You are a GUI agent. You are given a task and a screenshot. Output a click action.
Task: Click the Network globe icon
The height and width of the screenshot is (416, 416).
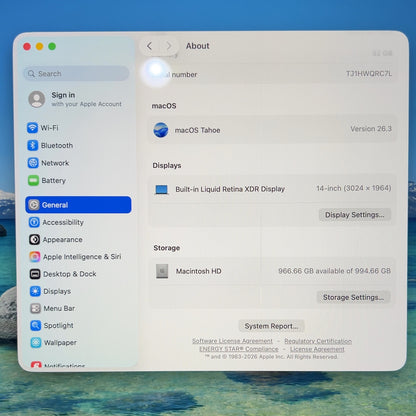coord(33,163)
